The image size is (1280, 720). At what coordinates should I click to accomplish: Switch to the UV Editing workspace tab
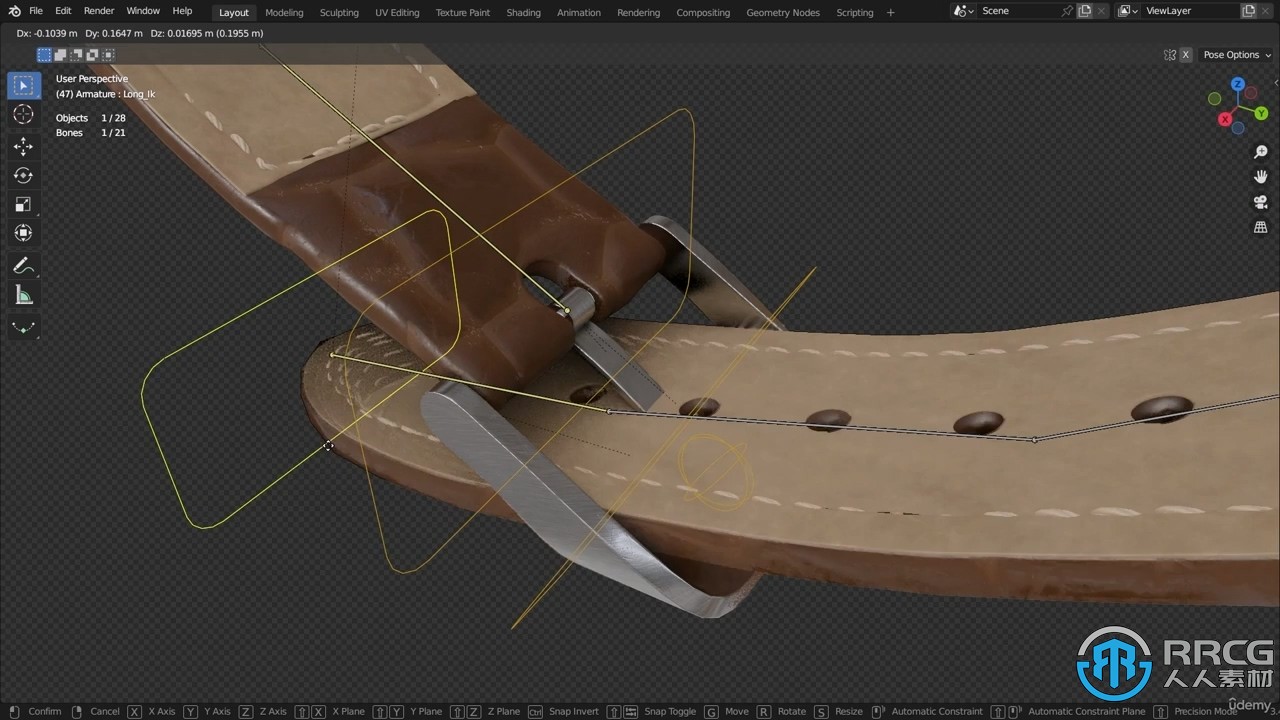(397, 12)
